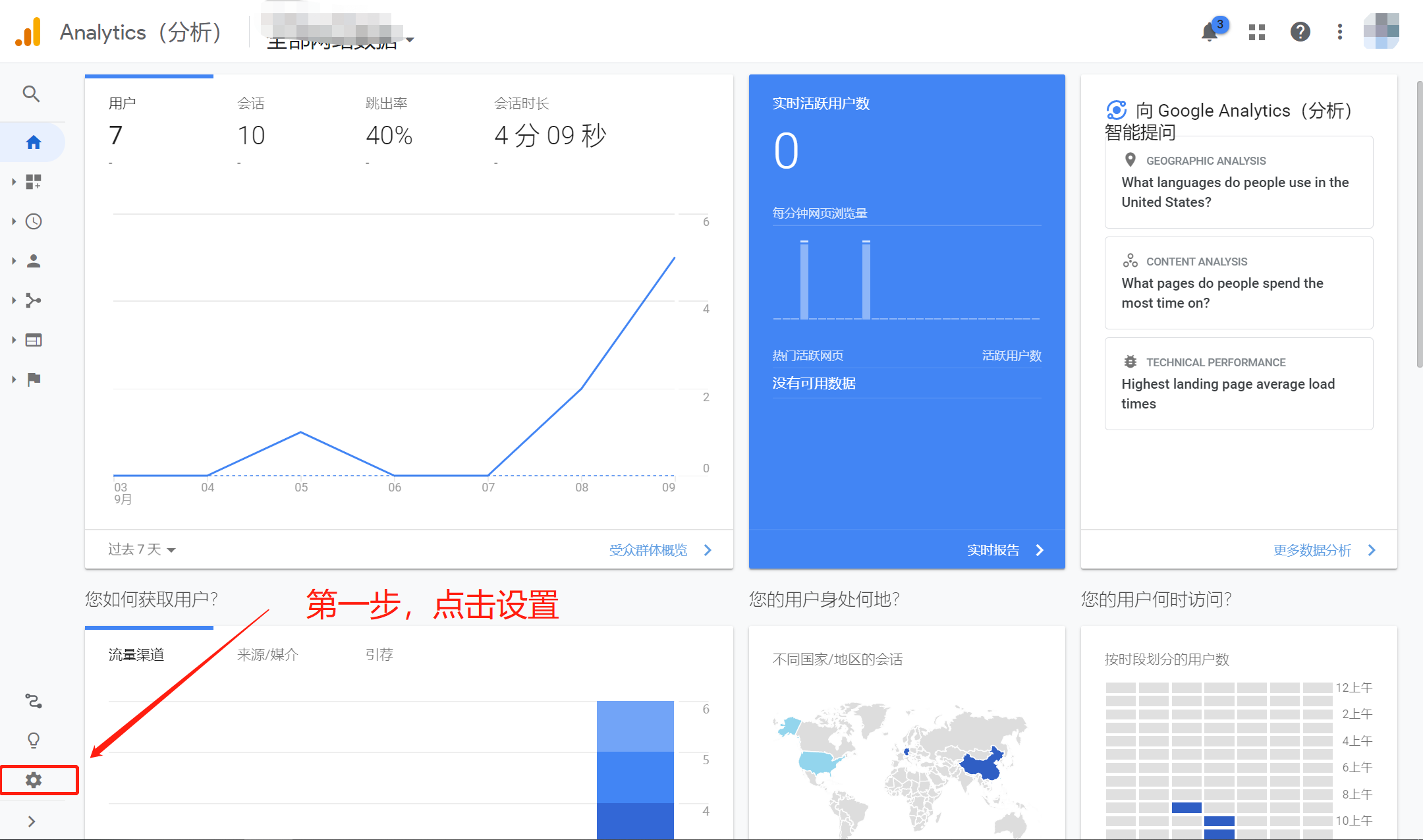Image resolution: width=1423 pixels, height=840 pixels.
Task: Click the Help question mark icon
Action: tap(1299, 32)
